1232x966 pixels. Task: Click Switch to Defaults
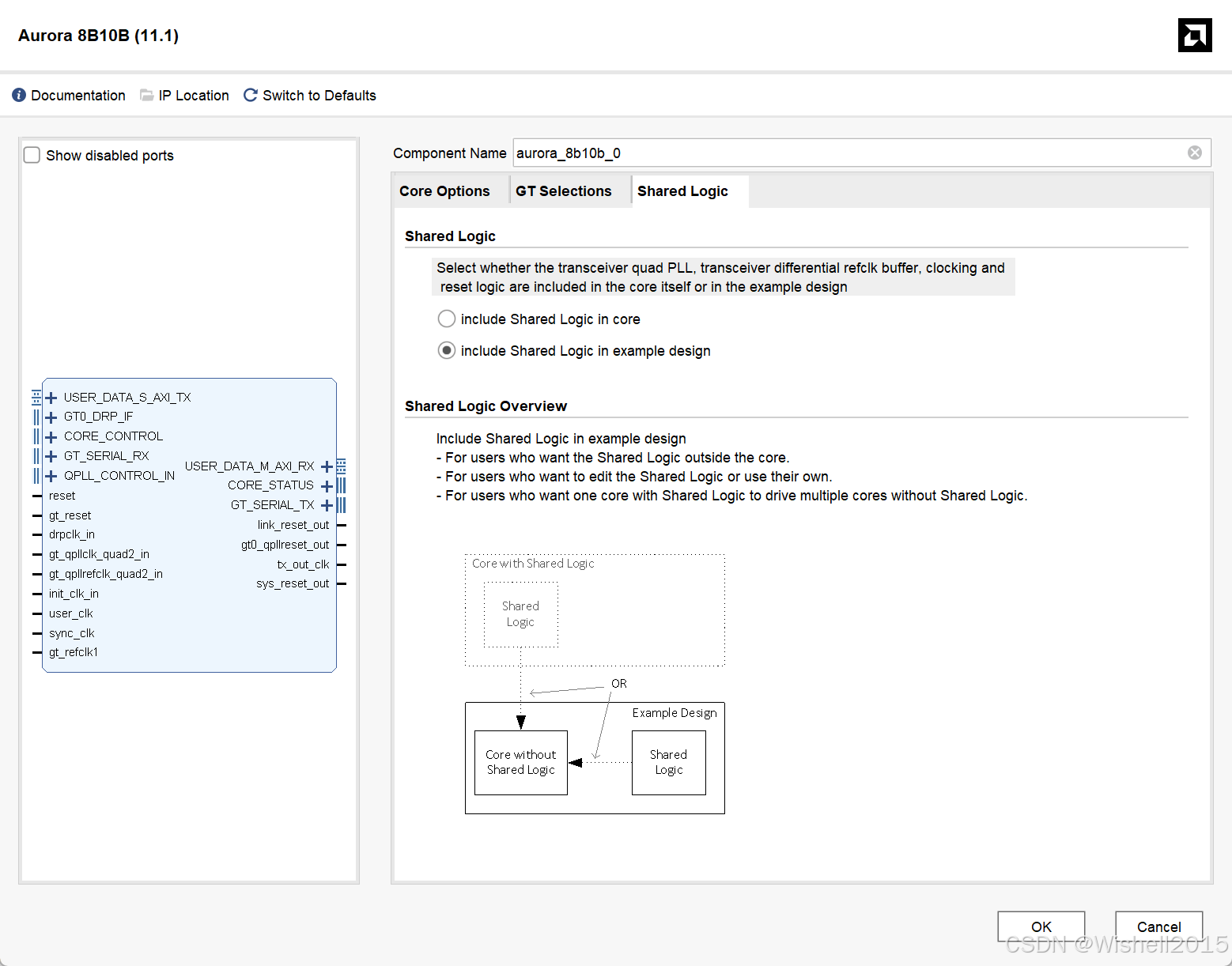tap(319, 96)
